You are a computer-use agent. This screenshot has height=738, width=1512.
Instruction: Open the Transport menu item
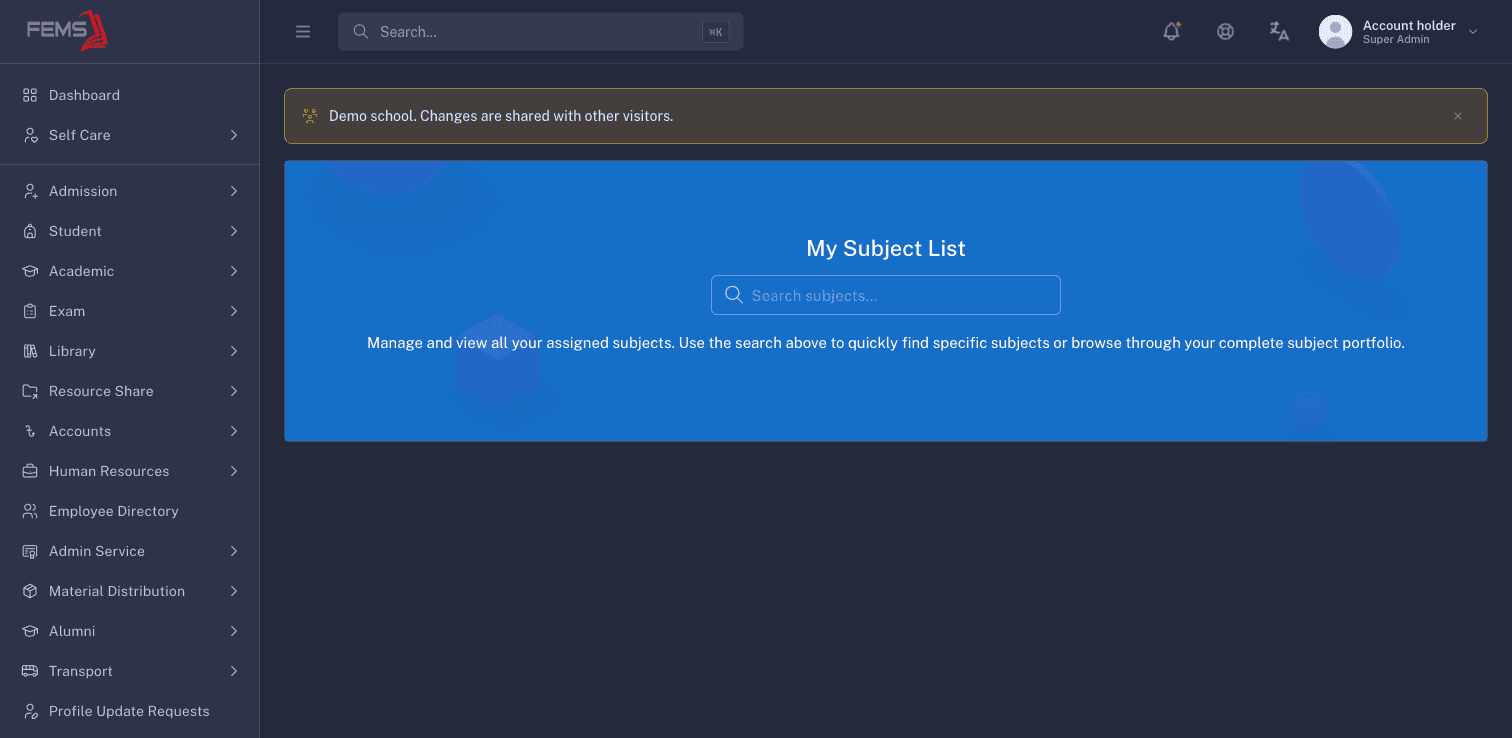[130, 671]
